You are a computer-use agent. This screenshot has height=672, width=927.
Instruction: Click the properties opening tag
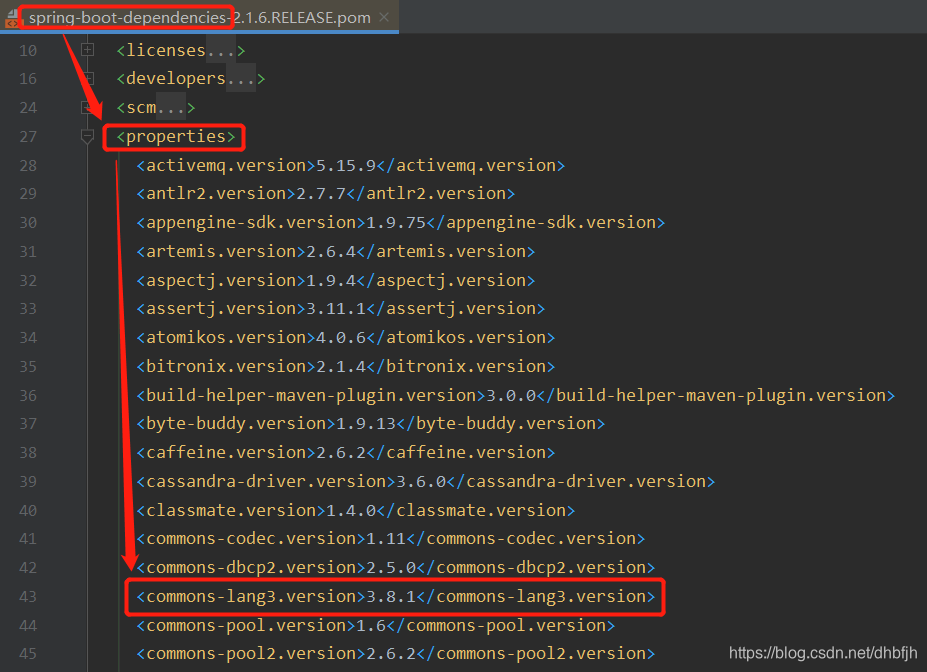tap(176, 137)
